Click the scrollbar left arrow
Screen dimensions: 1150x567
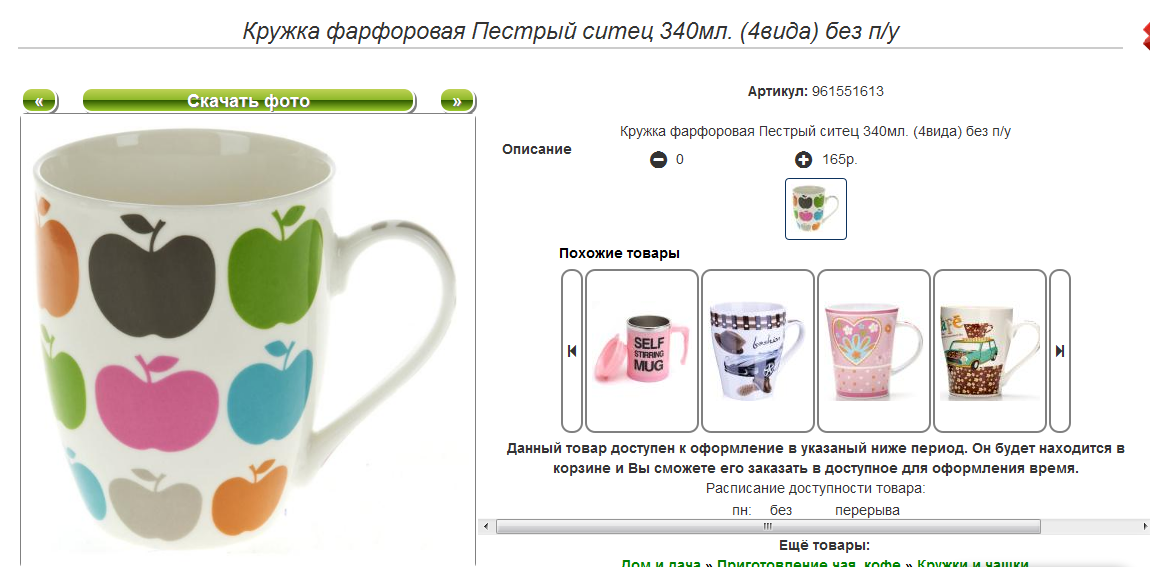pos(484,526)
